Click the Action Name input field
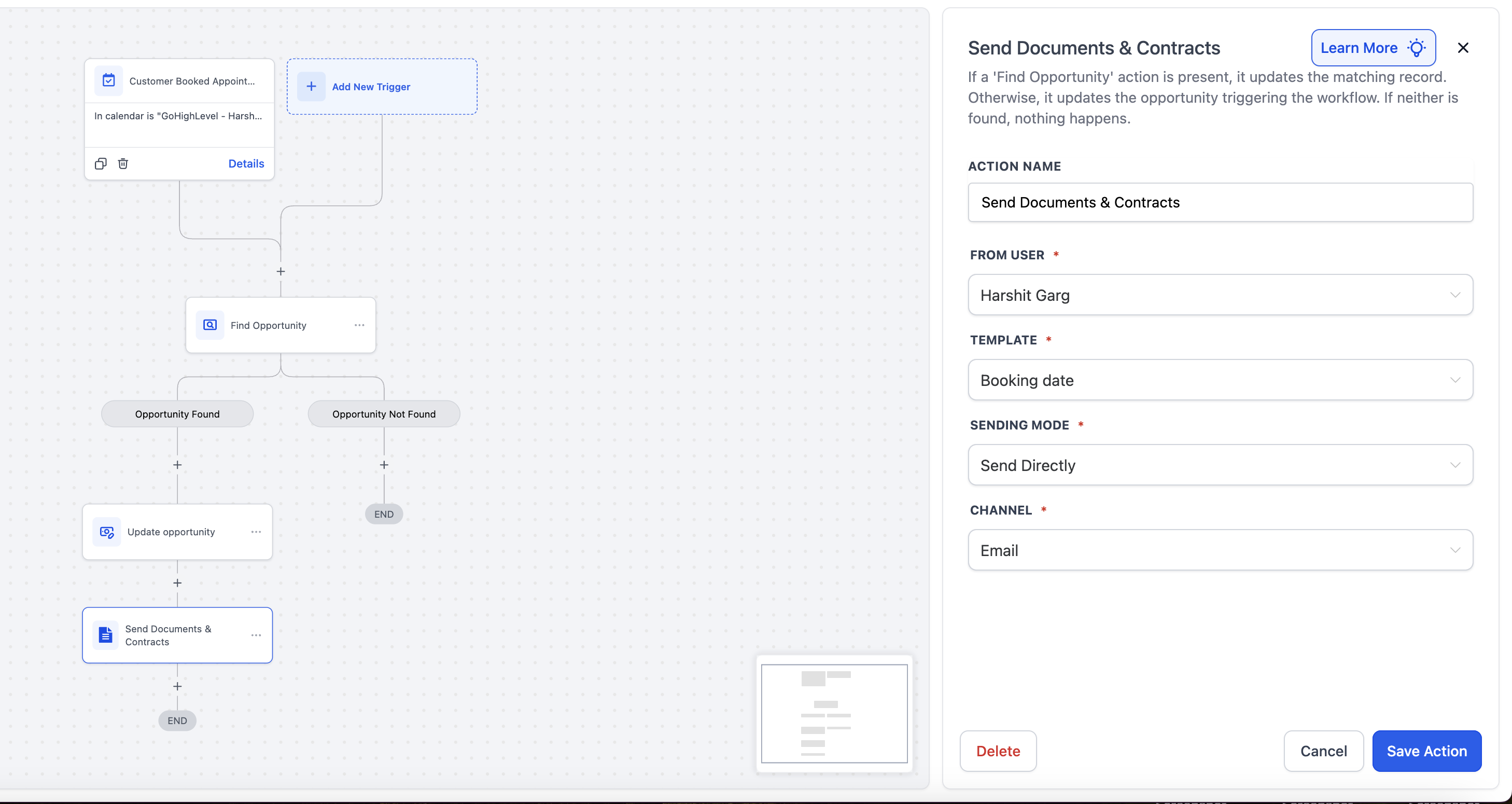 click(x=1220, y=202)
